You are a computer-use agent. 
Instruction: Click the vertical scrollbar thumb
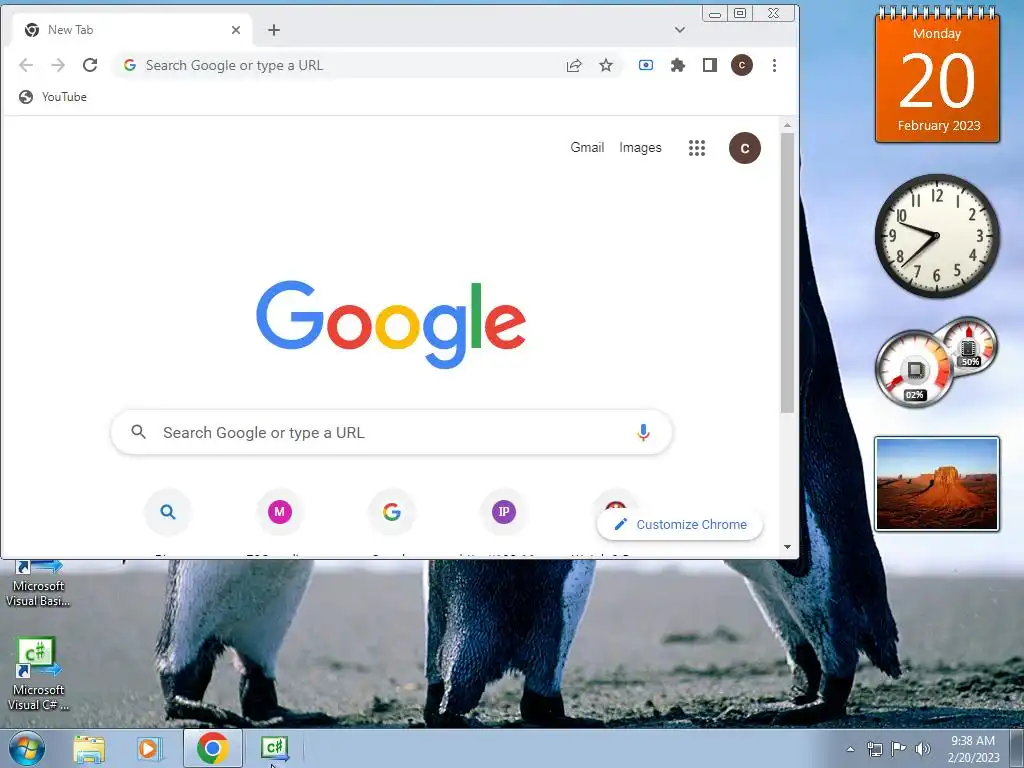pos(788,273)
